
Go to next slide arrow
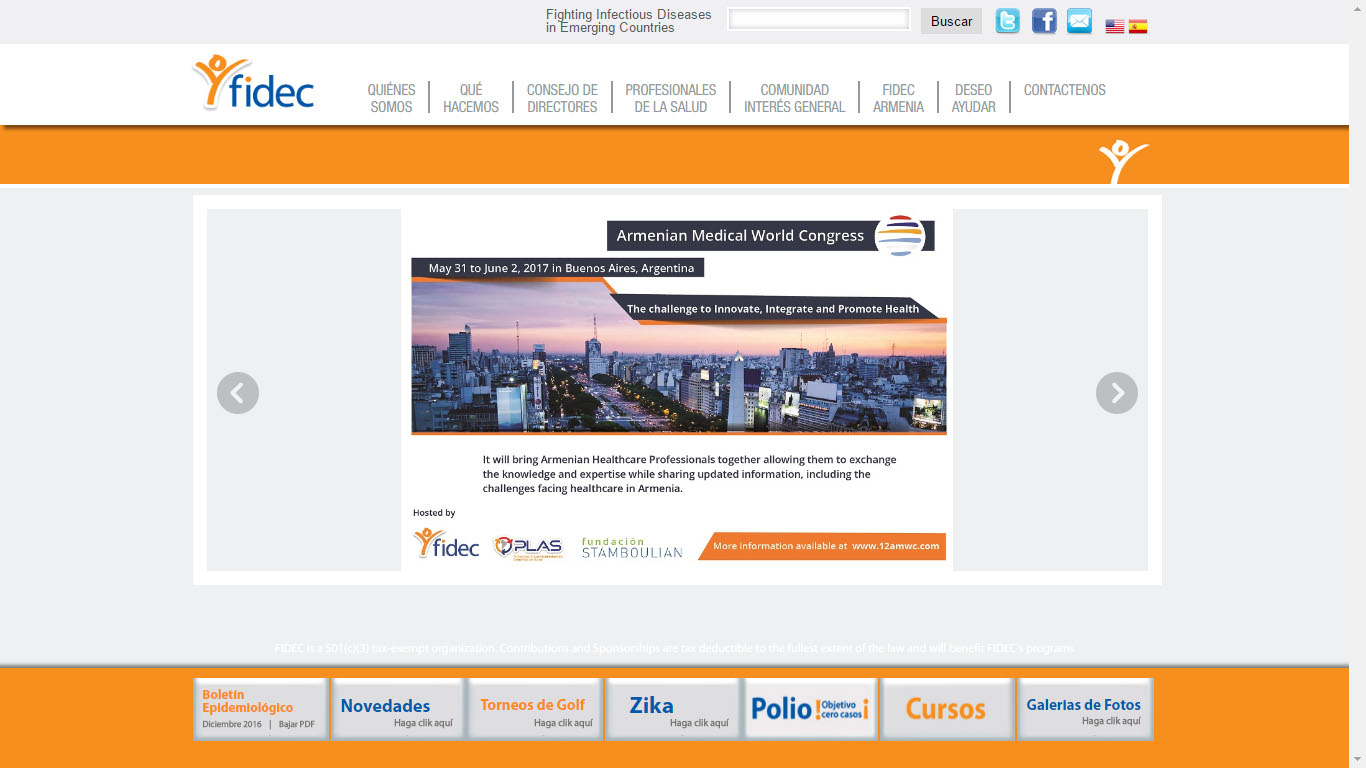(x=1117, y=393)
